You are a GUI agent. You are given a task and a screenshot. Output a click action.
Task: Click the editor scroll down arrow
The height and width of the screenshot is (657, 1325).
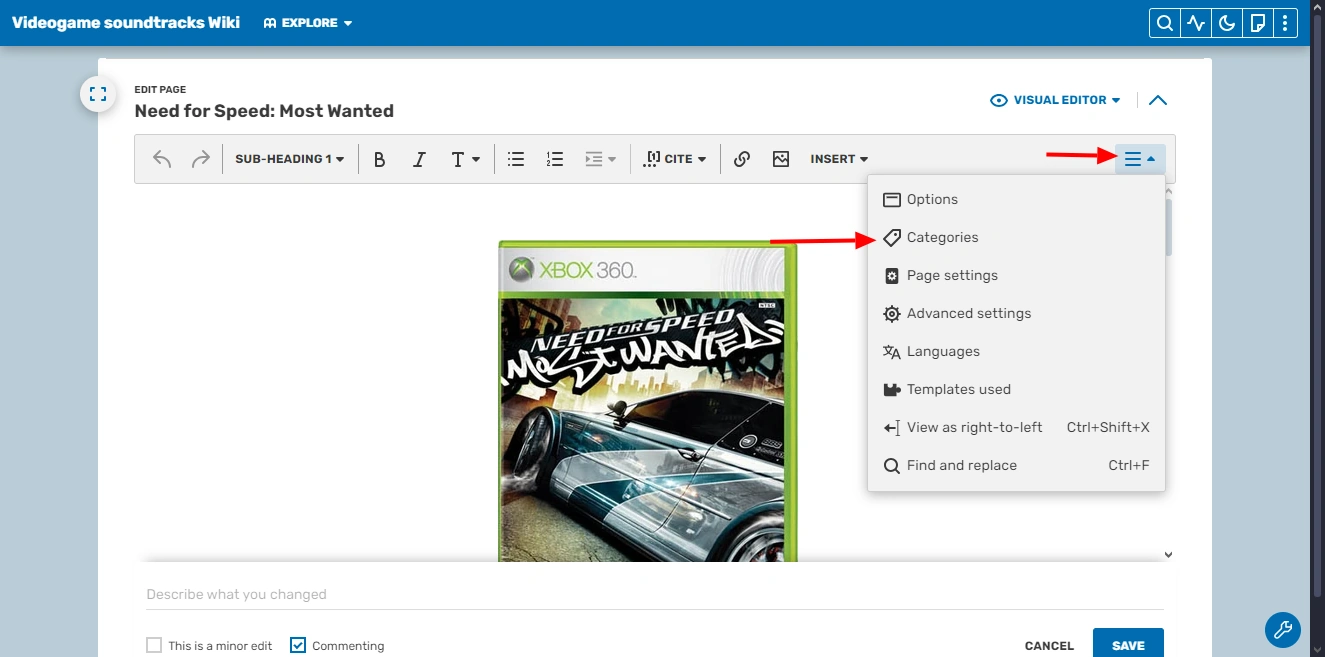click(x=1168, y=555)
